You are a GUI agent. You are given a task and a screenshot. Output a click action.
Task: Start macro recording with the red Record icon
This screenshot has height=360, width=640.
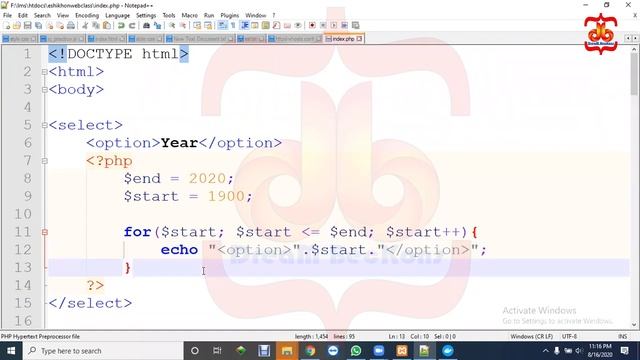pyautogui.click(x=312, y=25)
